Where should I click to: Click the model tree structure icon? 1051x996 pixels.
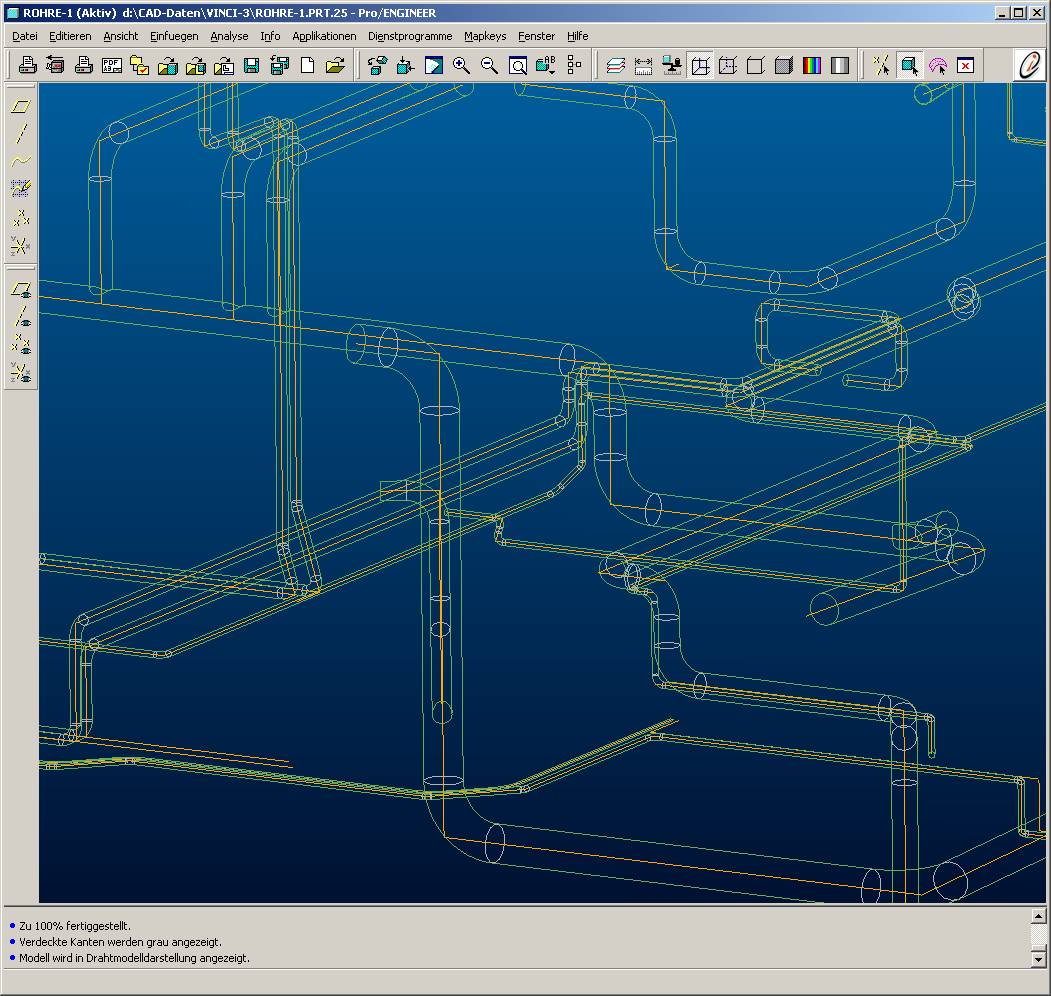pos(574,65)
